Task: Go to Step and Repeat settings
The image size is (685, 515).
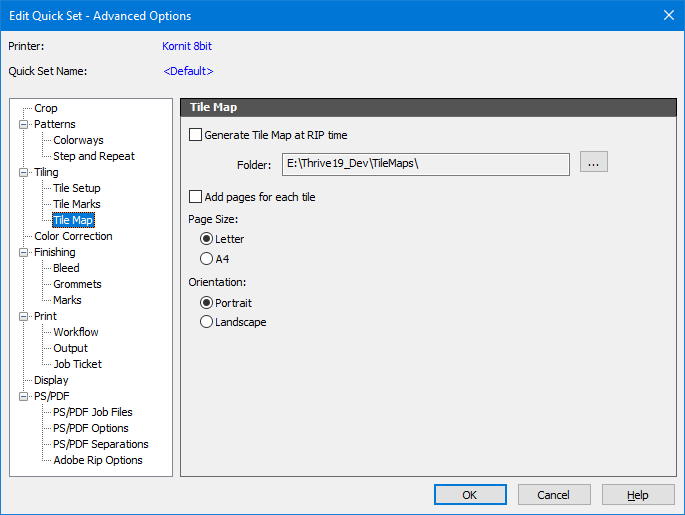Action: click(x=94, y=156)
